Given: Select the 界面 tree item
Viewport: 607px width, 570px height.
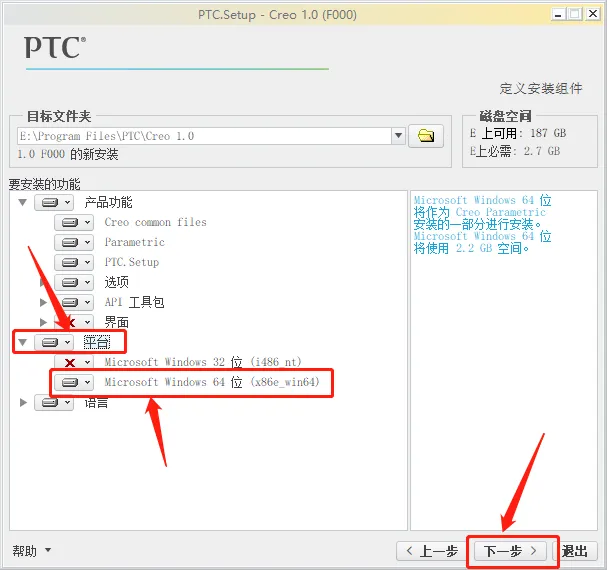Looking at the screenshot, I should coord(117,322).
